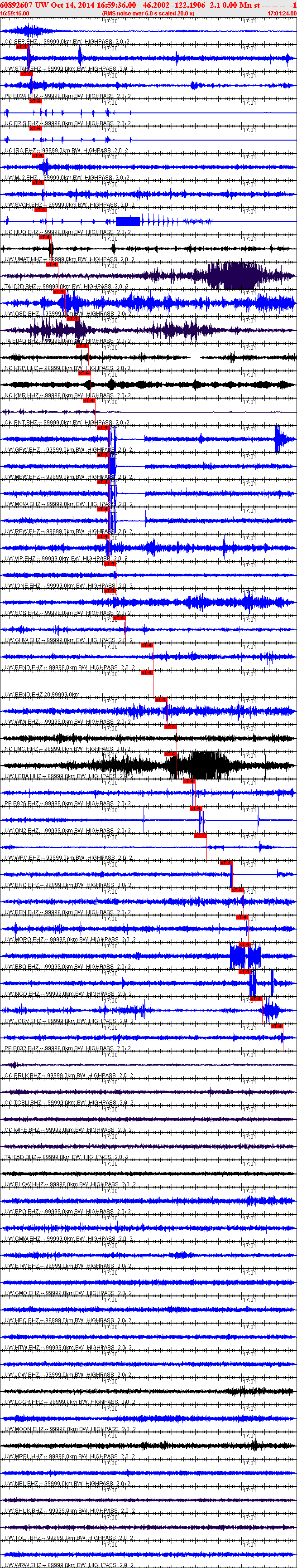The image size is (297, 1568).
Task: Click red pick marker on PB B032 trace
Action: [x=277, y=1026]
